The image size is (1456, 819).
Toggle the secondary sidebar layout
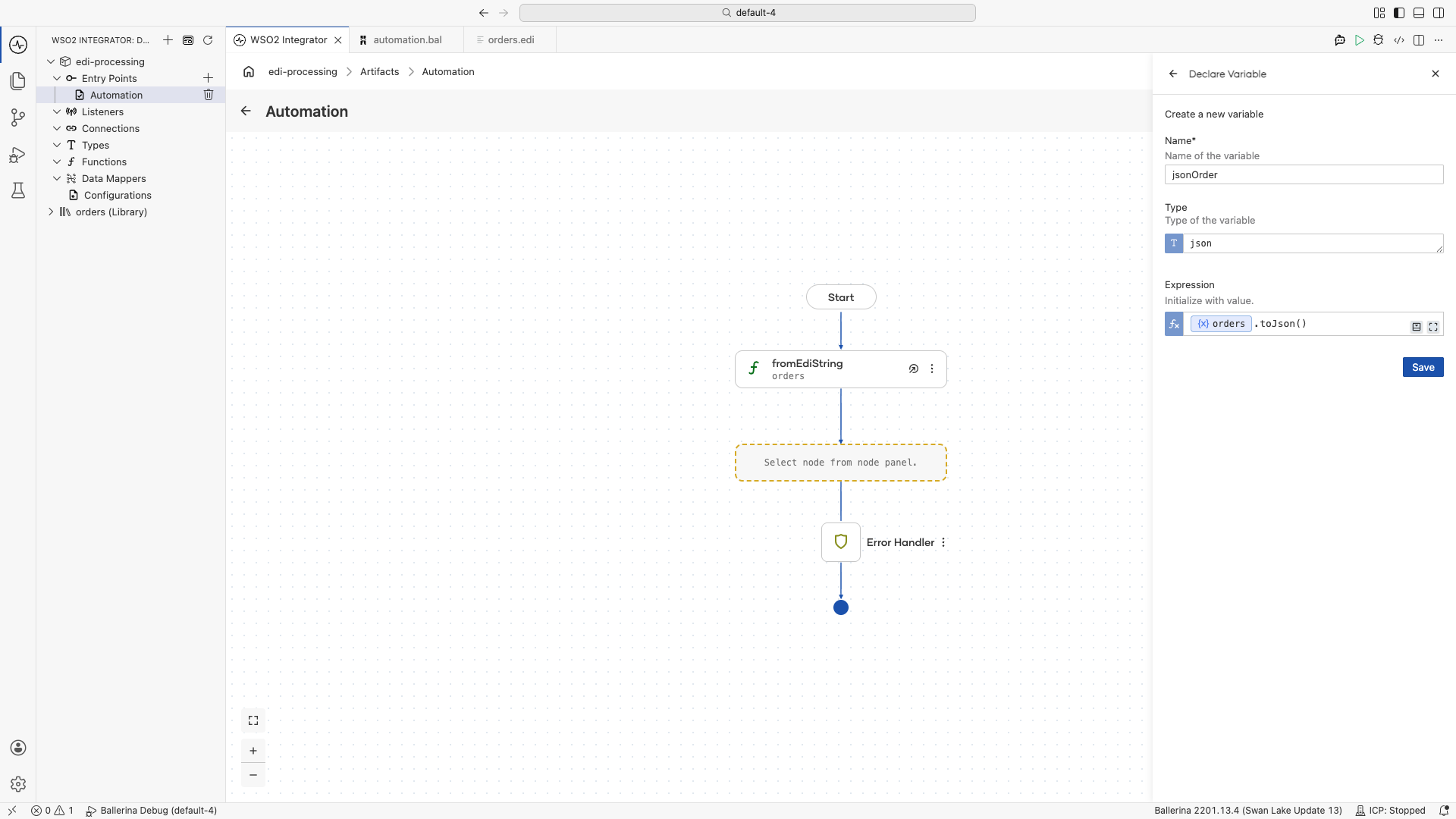pyautogui.click(x=1439, y=13)
